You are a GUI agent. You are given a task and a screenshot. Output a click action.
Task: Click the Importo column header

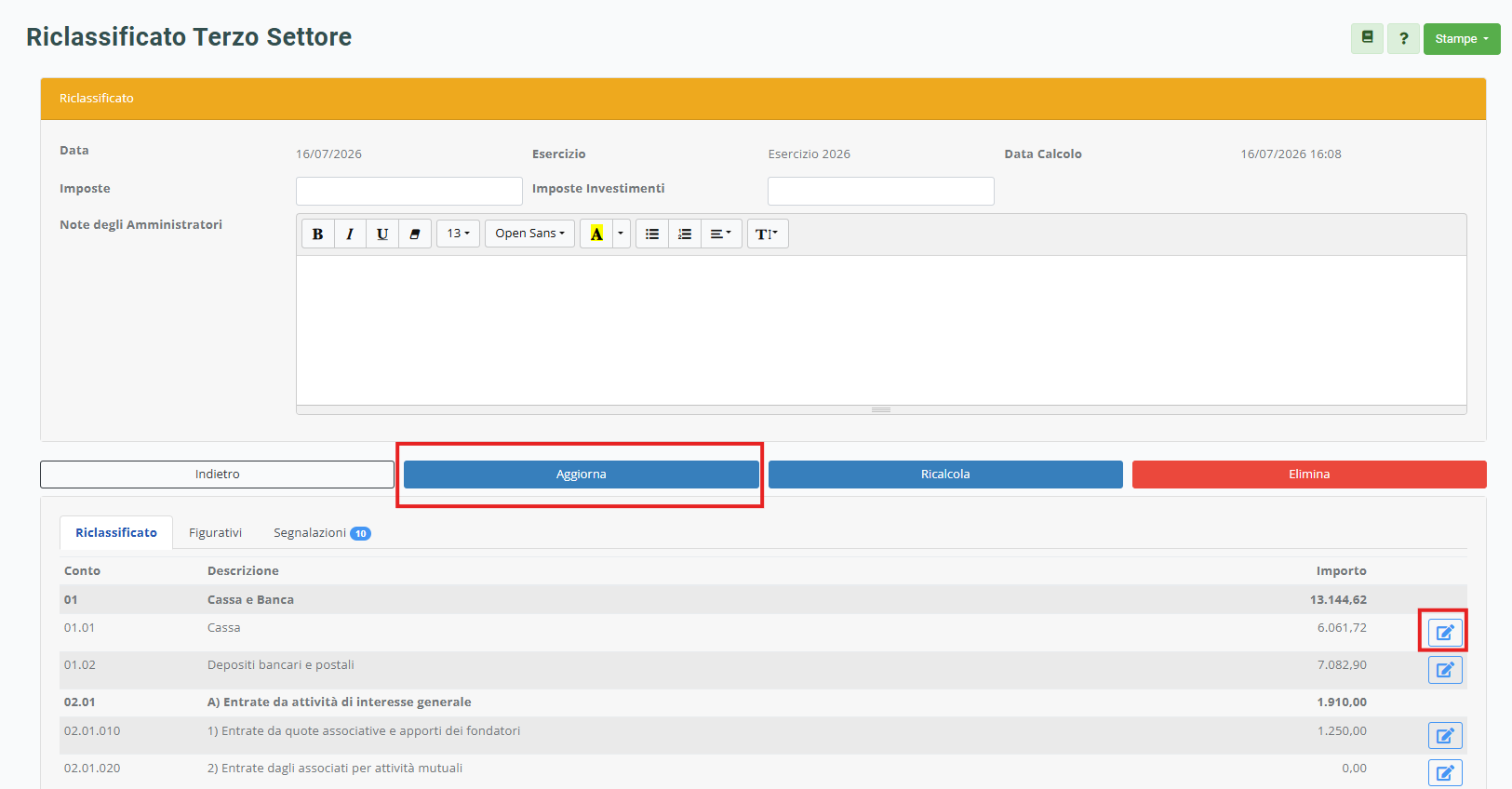click(x=1341, y=571)
